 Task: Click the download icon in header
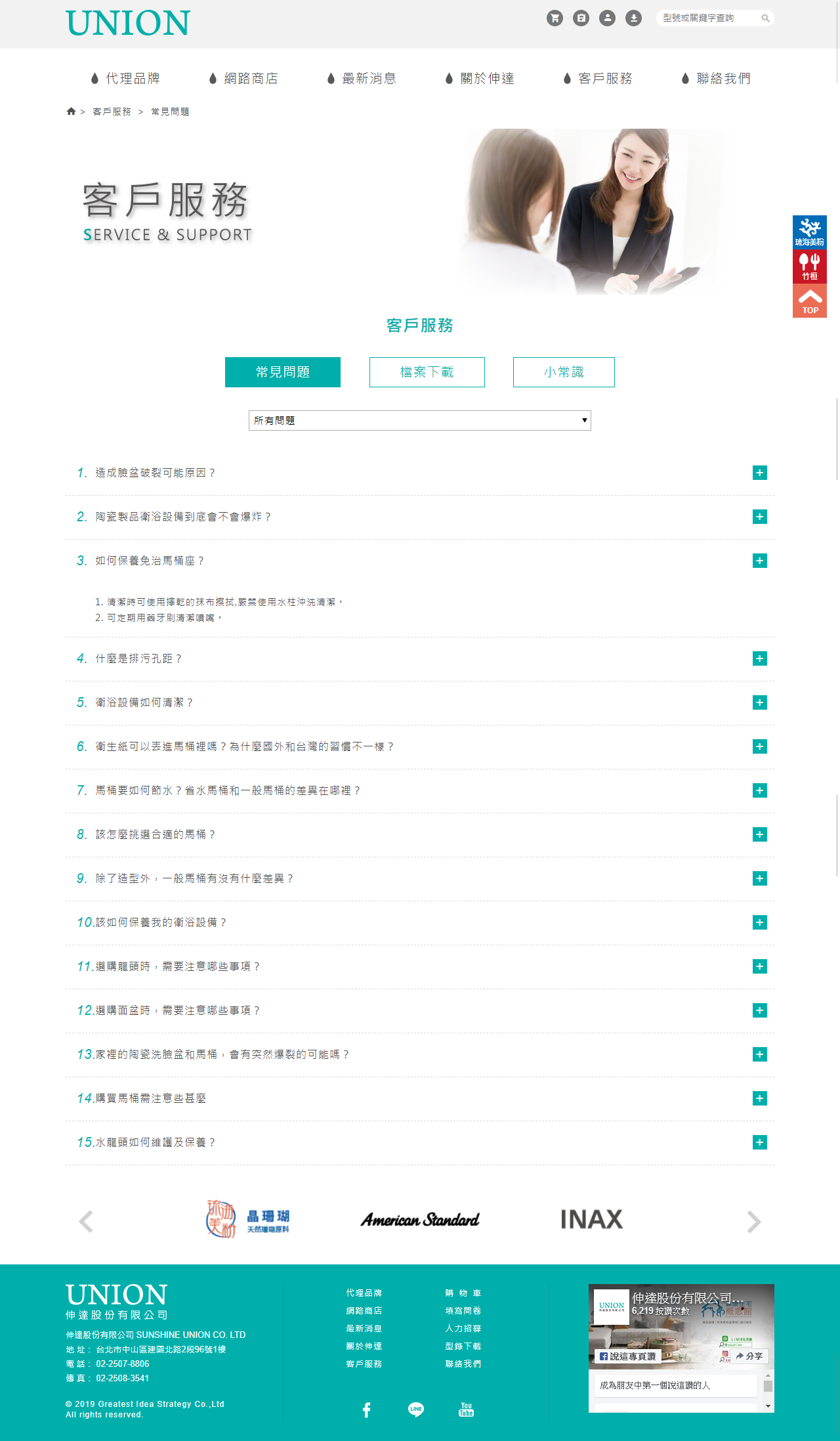pyautogui.click(x=633, y=18)
